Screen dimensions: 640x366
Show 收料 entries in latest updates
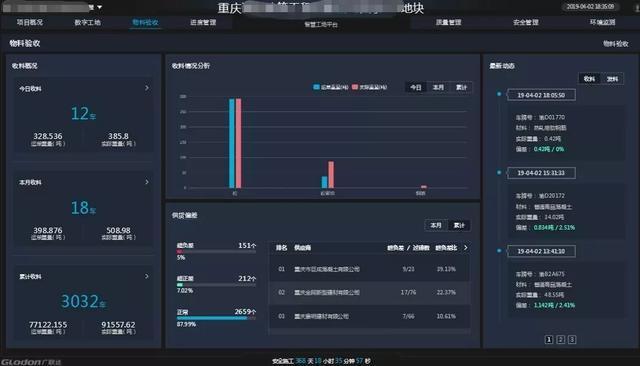pyautogui.click(x=589, y=79)
